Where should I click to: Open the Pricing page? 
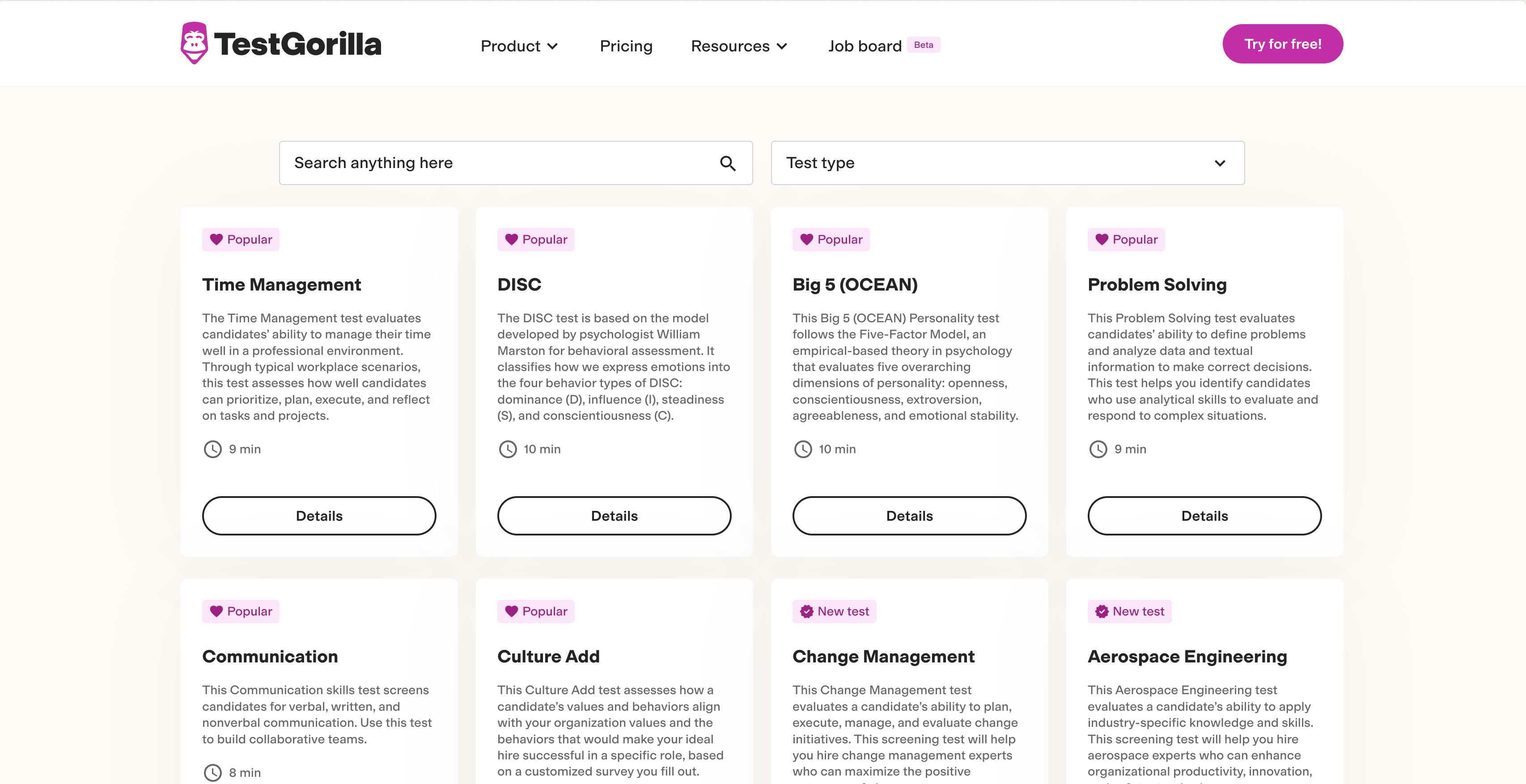click(626, 46)
